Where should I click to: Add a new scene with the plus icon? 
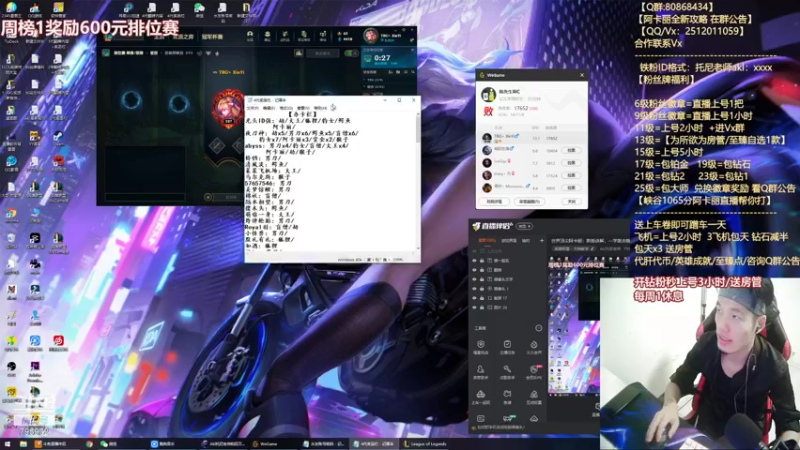[x=542, y=240]
